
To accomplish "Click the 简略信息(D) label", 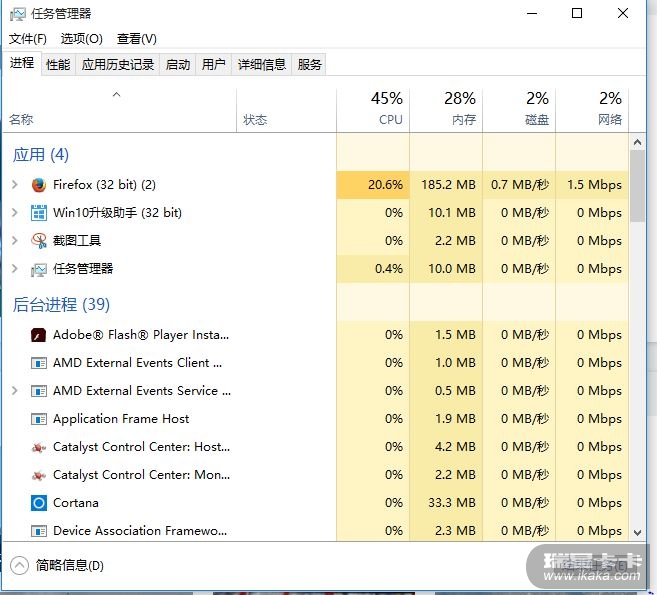I will point(70,566).
